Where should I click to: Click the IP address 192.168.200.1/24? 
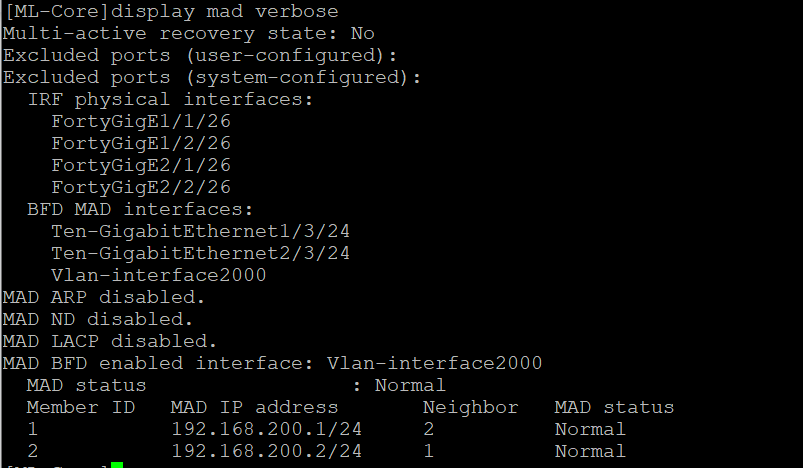[x=266, y=429]
